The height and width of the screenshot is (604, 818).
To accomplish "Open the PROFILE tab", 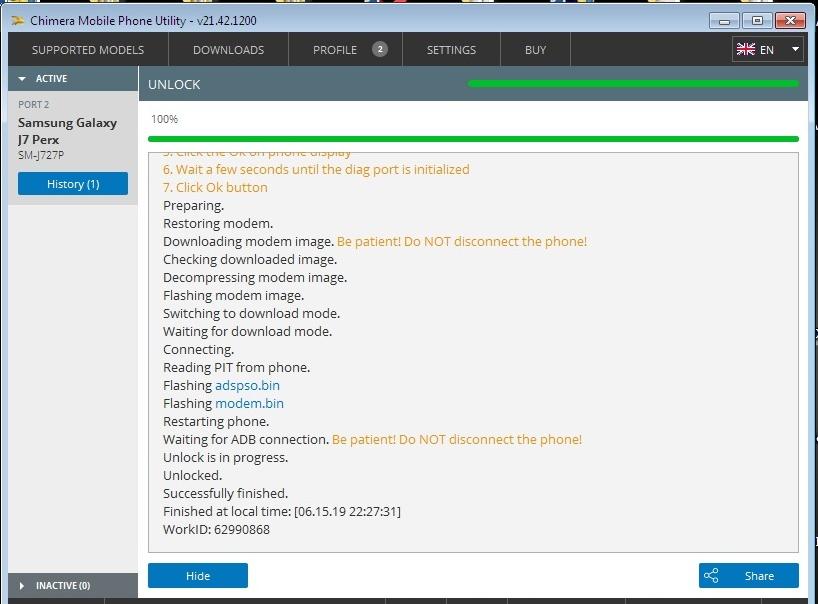I will tap(345, 50).
